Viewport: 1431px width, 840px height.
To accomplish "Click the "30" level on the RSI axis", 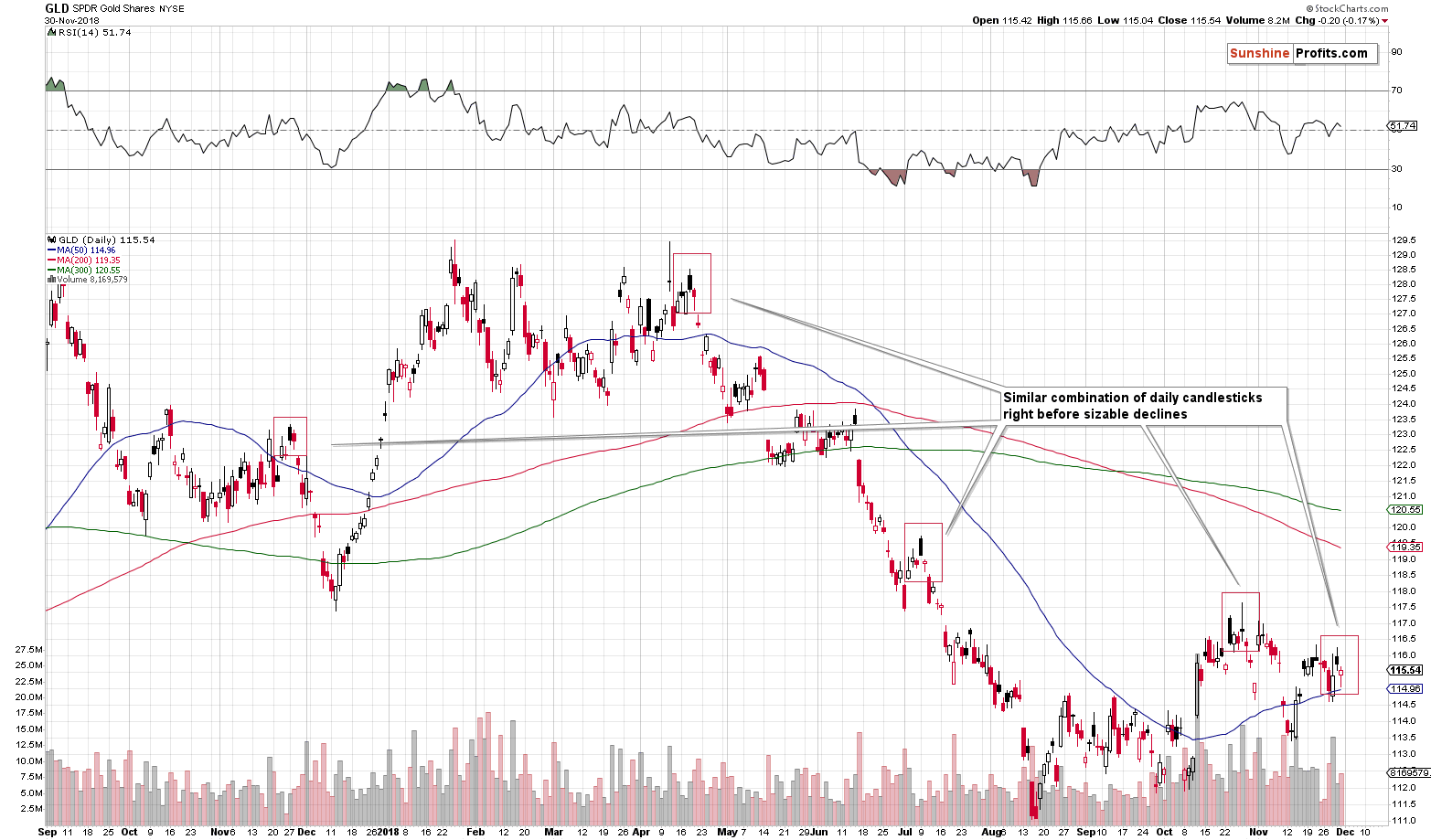I will pyautogui.click(x=1396, y=168).
